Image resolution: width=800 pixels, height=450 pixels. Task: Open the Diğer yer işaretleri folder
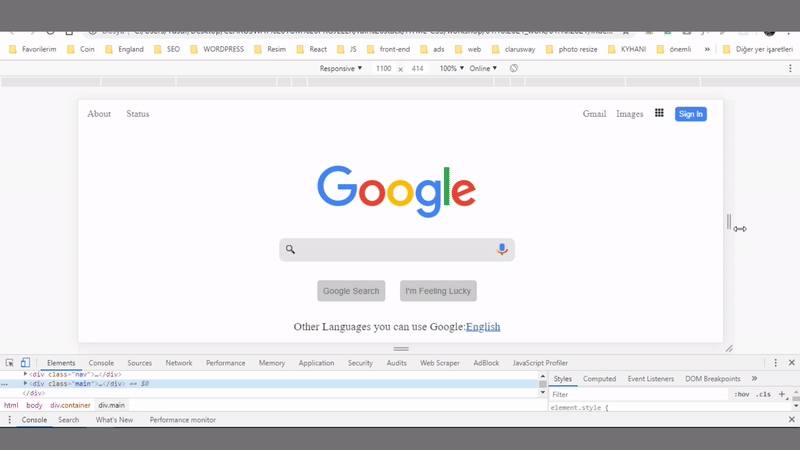(x=758, y=49)
